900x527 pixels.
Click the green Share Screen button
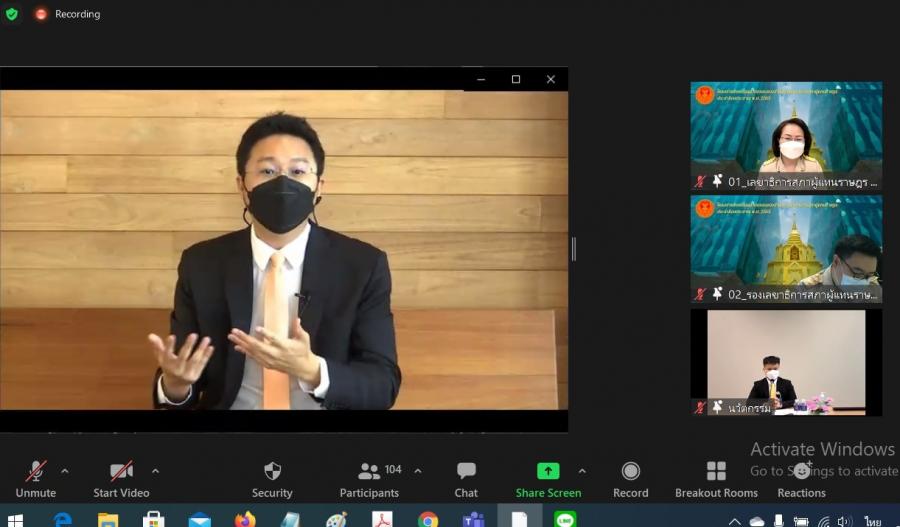(548, 478)
